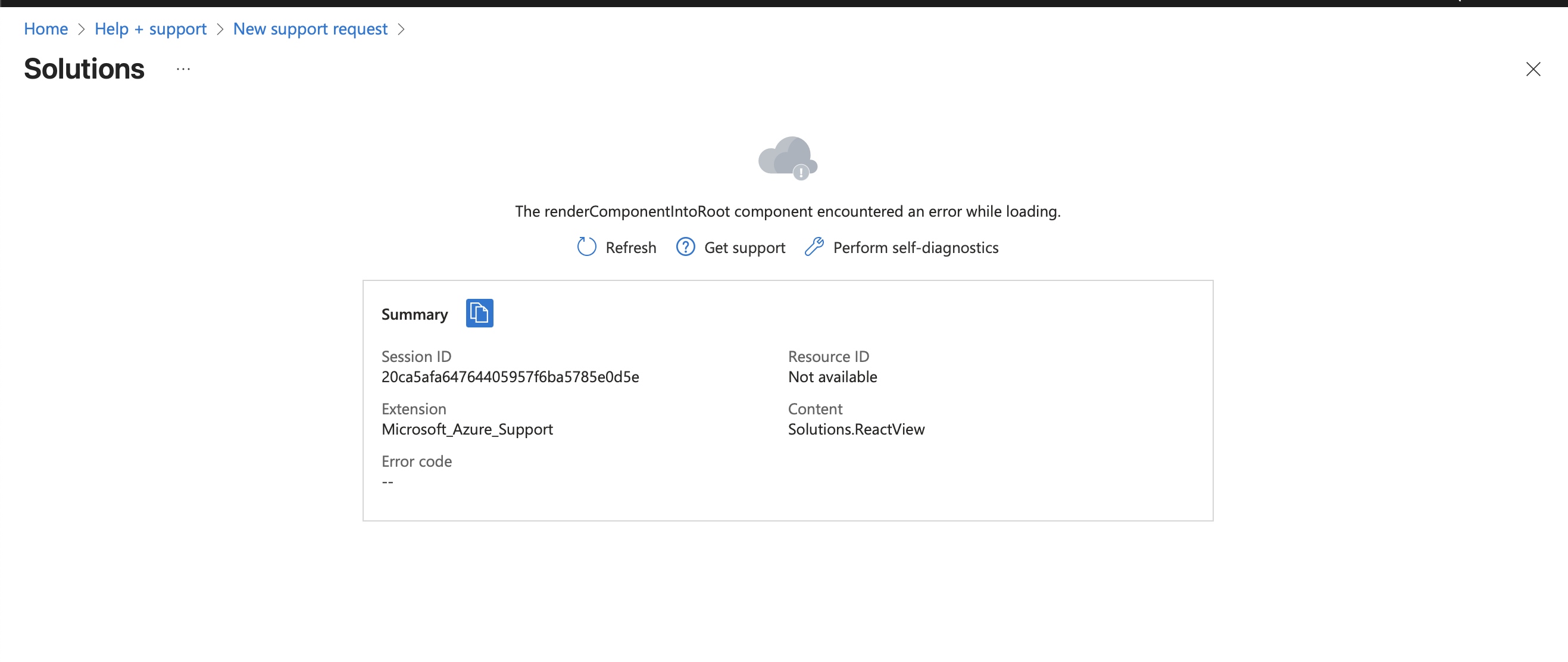Click the chevron after New support request
Viewport: 1568px width, 662px height.
401,29
